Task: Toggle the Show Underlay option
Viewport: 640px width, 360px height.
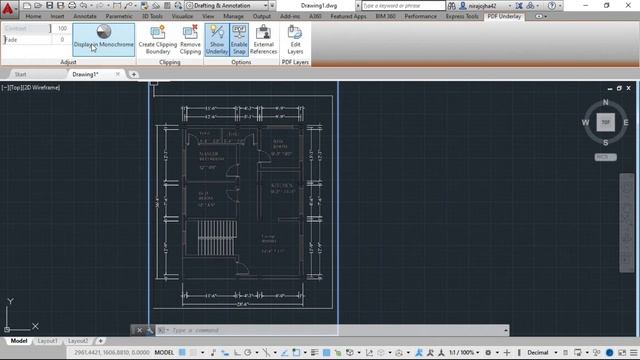Action: [217, 40]
